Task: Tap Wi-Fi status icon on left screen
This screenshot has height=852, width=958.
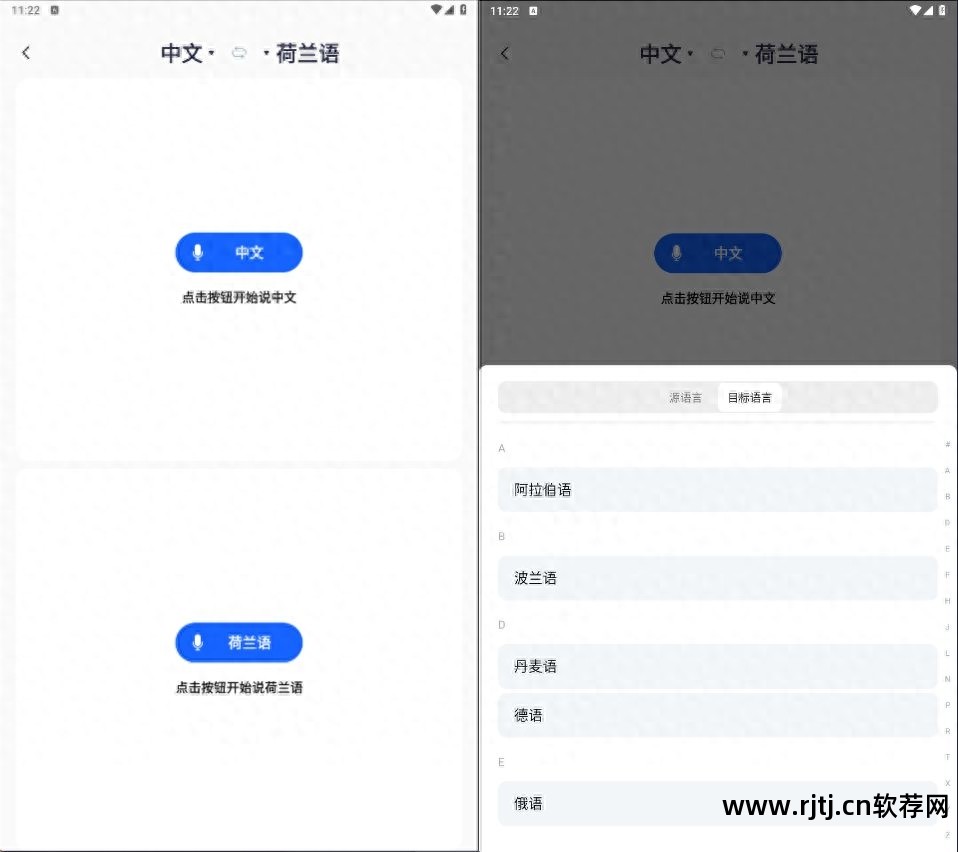Action: point(436,10)
